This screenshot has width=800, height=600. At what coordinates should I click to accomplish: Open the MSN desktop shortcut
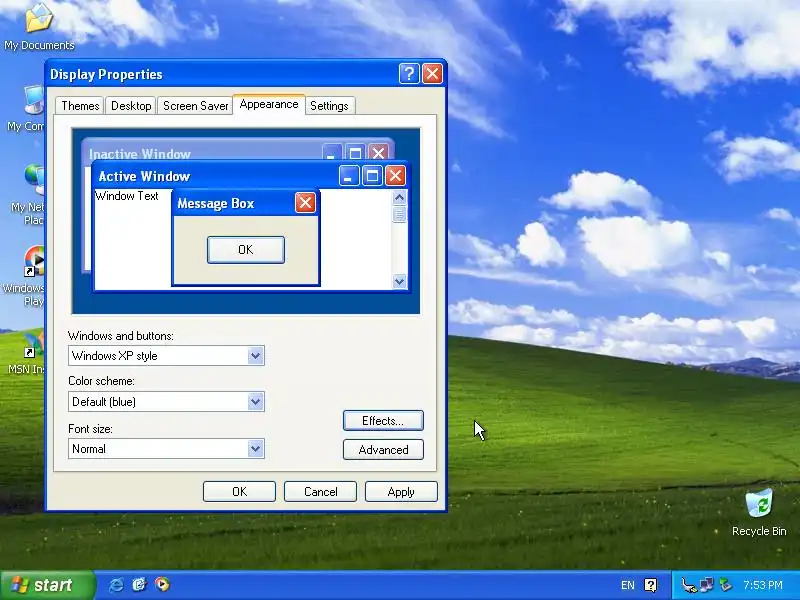[x=27, y=353]
